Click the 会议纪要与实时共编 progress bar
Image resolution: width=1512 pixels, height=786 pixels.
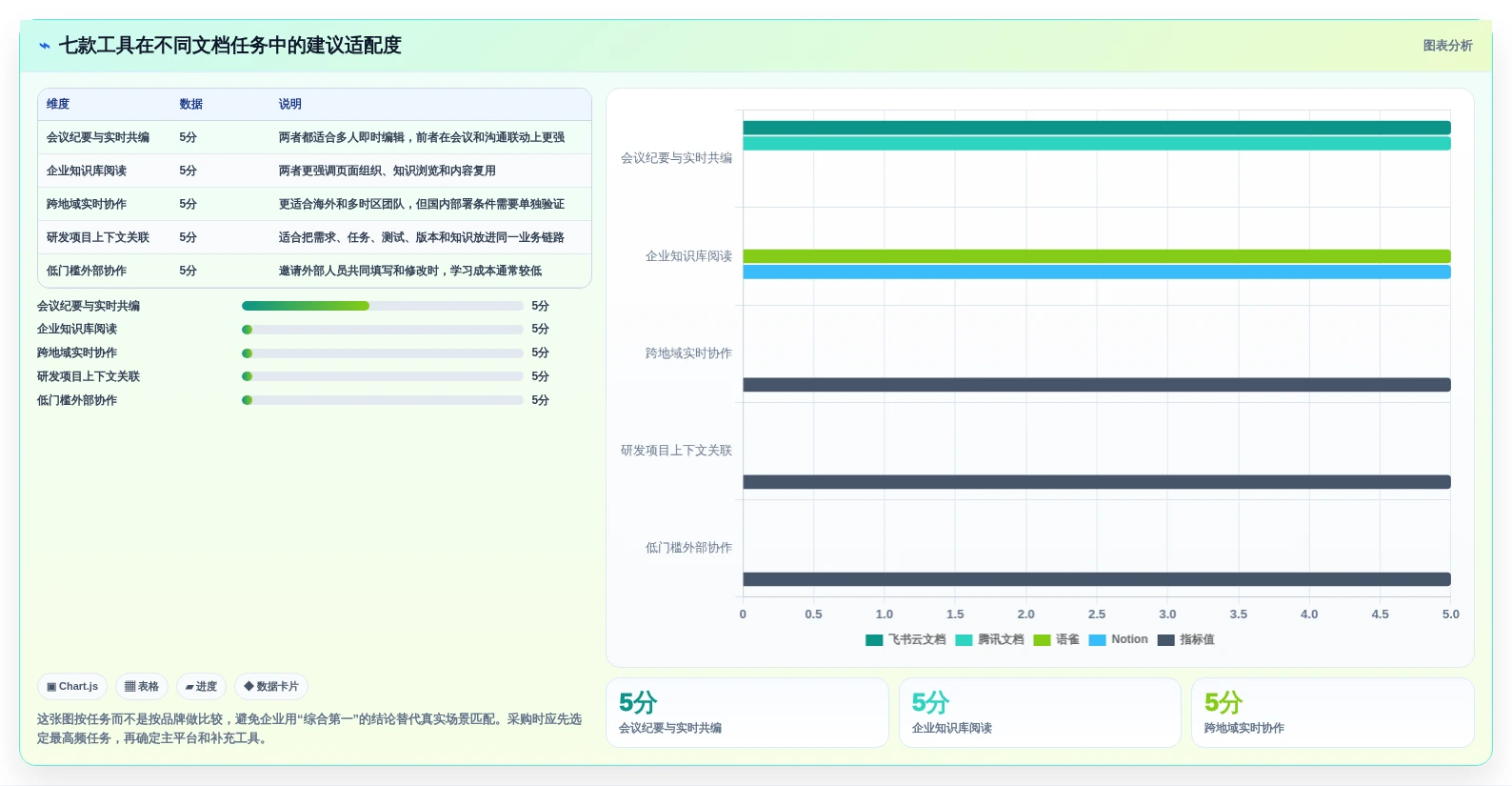383,306
